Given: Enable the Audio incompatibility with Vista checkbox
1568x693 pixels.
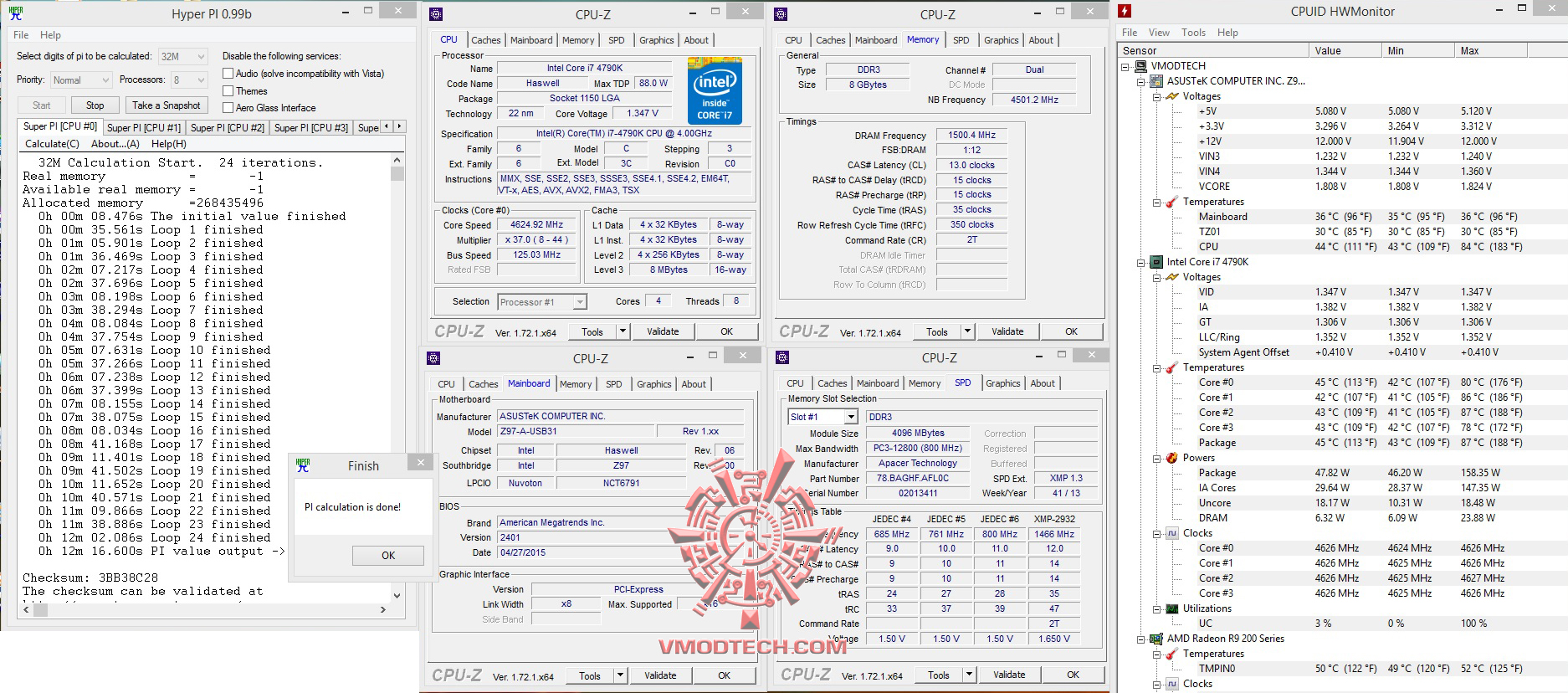Looking at the screenshot, I should pos(228,74).
